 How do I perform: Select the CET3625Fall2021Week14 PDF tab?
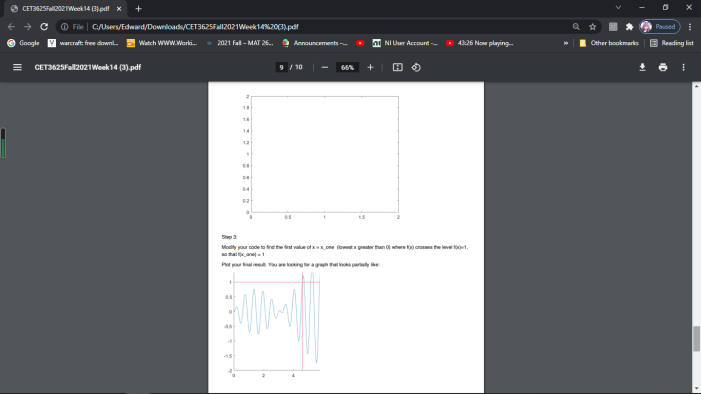(x=66, y=8)
